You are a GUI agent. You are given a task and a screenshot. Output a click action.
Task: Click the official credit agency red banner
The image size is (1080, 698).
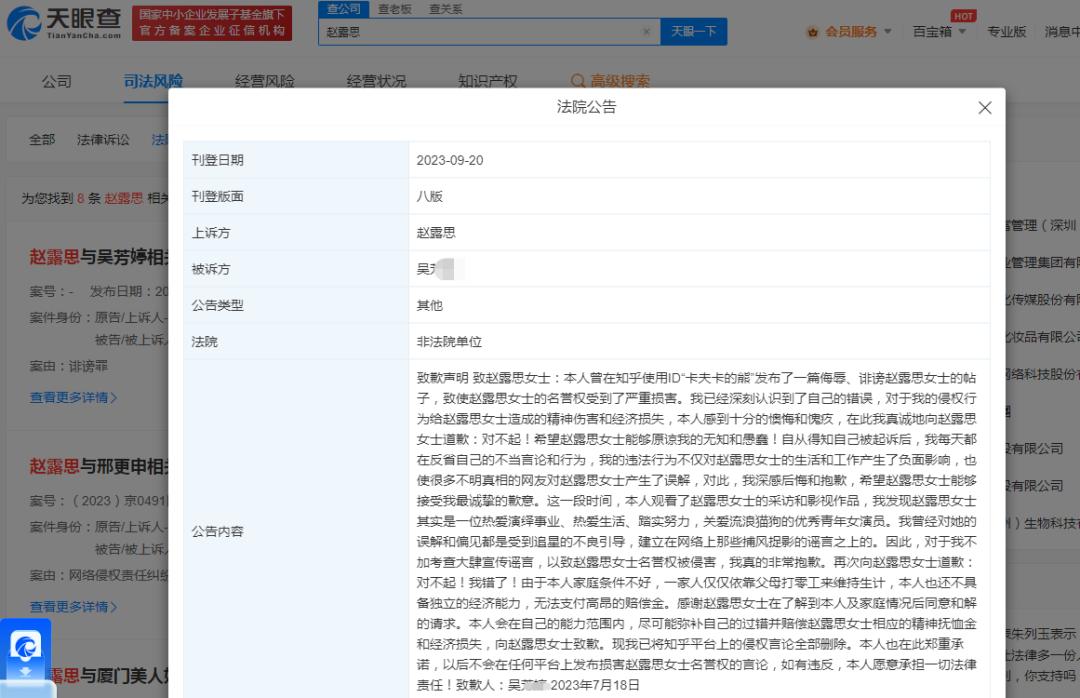pos(212,23)
